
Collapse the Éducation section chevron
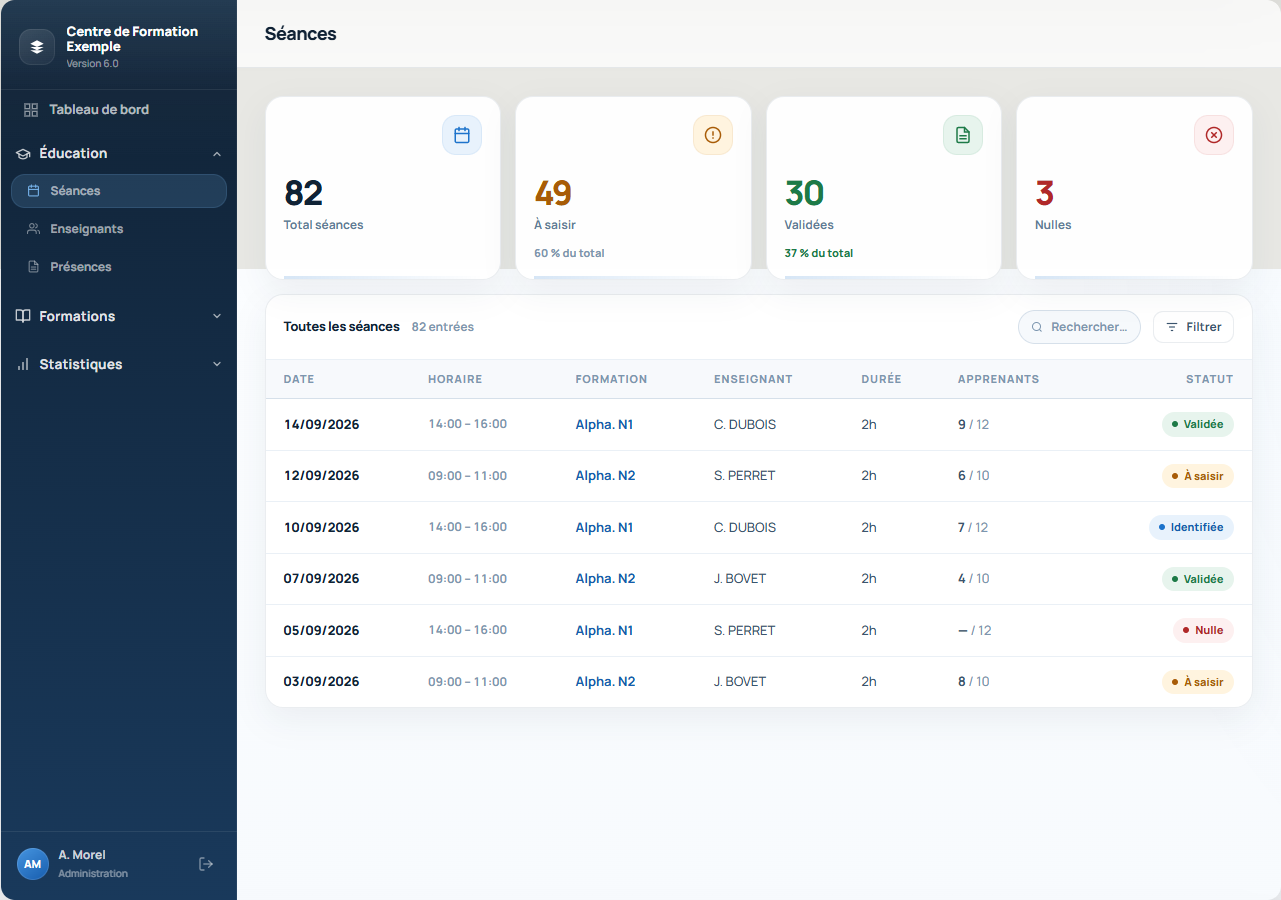coord(217,154)
